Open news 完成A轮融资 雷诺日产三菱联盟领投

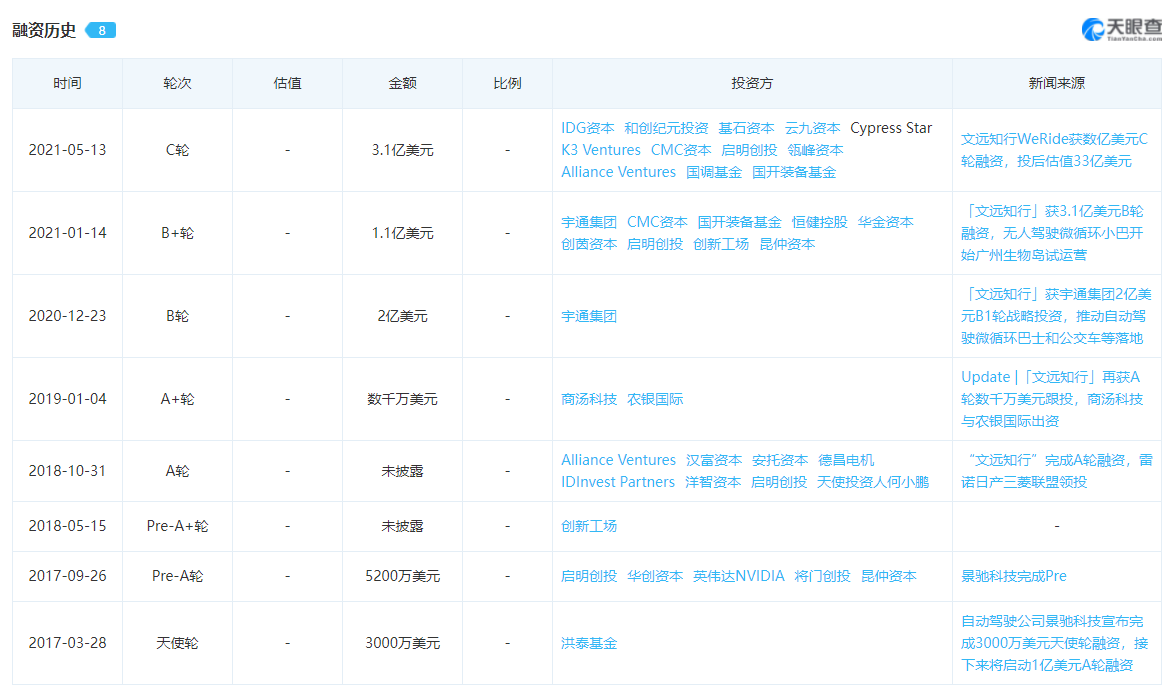(1056, 471)
